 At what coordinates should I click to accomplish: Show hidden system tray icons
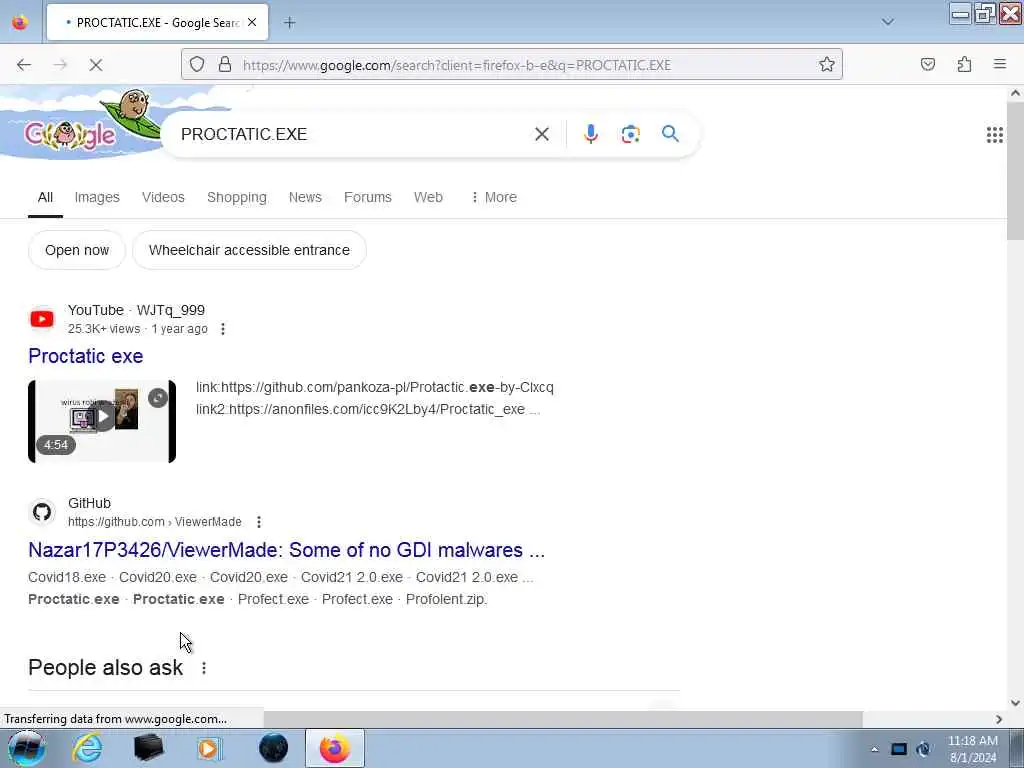pyautogui.click(x=874, y=749)
